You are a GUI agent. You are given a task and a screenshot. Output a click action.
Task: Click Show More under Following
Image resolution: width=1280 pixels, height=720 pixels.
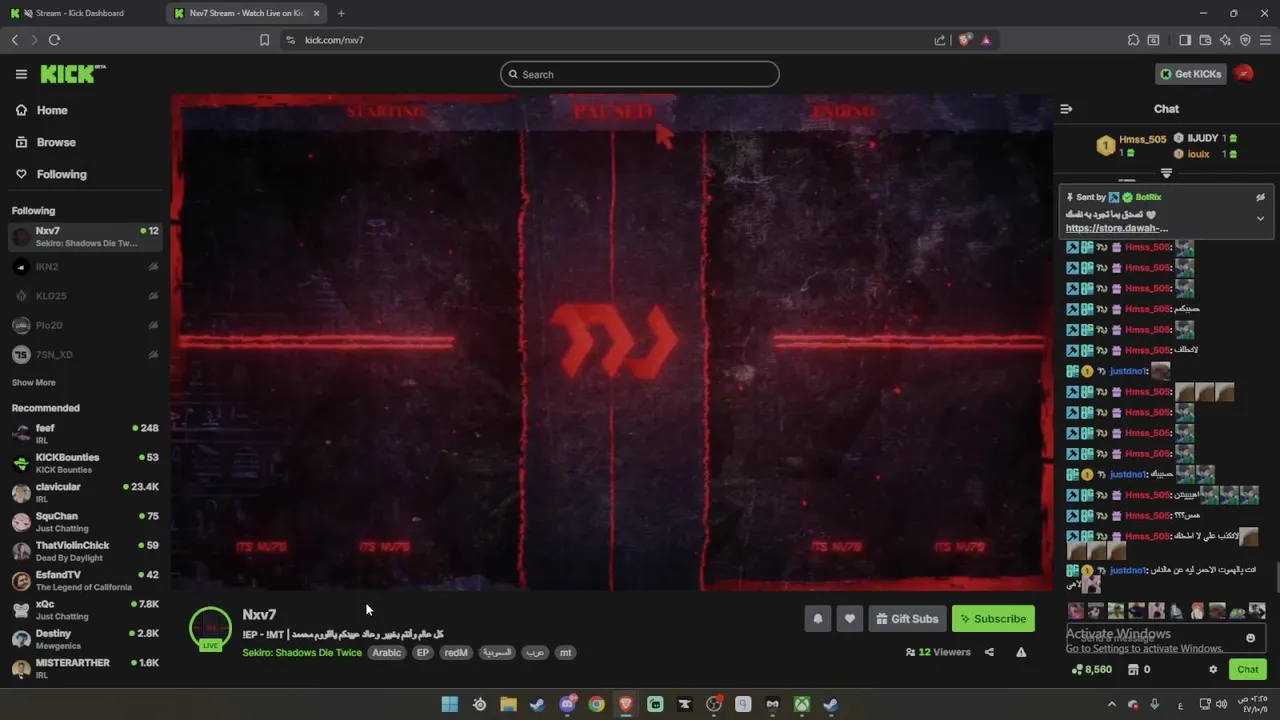pyautogui.click(x=33, y=382)
